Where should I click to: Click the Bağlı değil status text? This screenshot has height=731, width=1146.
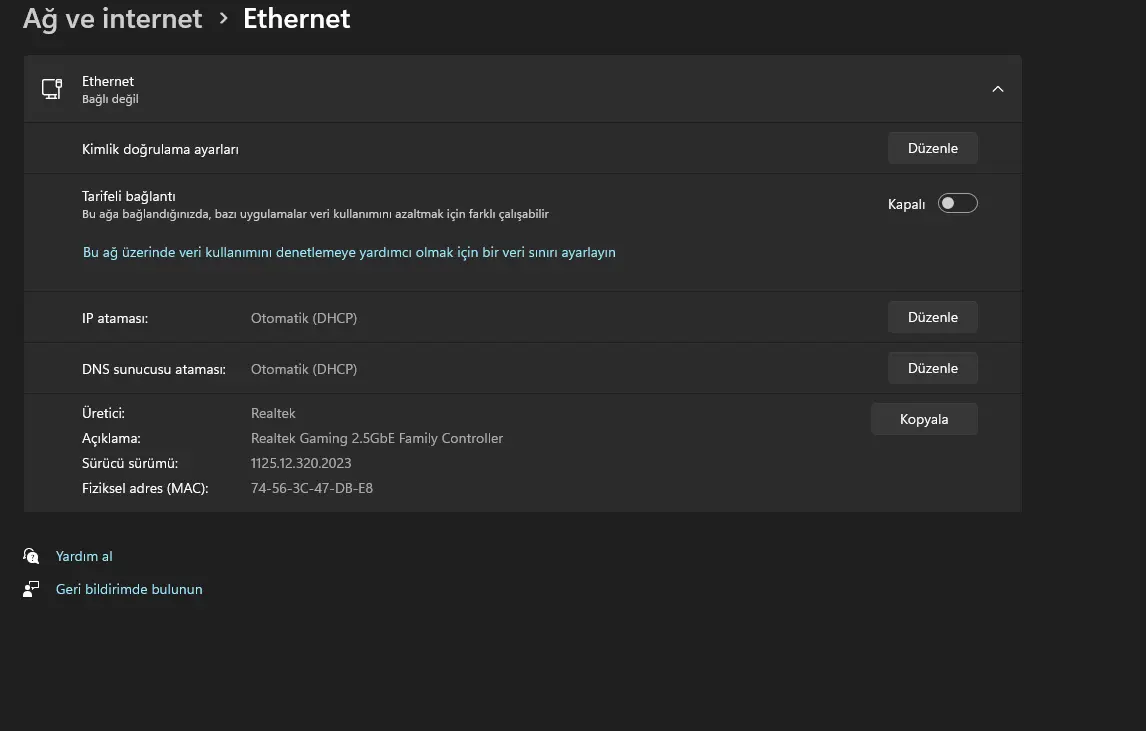(110, 99)
